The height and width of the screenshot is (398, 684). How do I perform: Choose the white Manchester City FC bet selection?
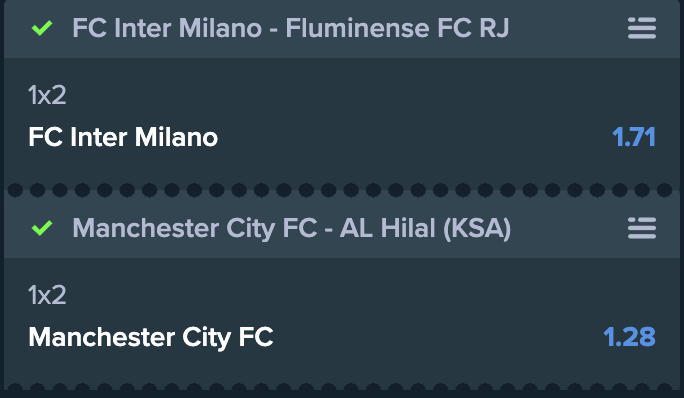[x=151, y=337]
